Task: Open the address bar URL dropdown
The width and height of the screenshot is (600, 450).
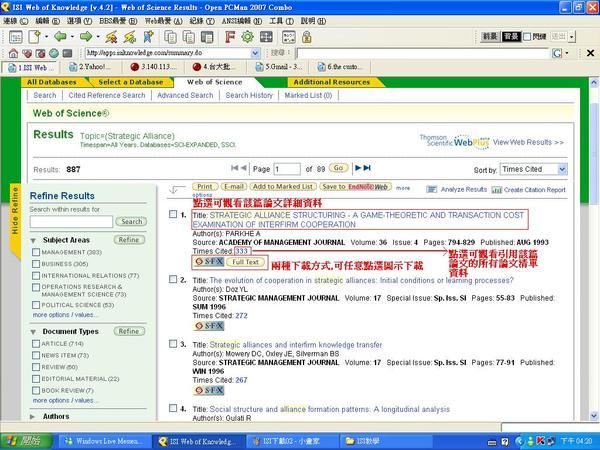Action: pyautogui.click(x=255, y=53)
